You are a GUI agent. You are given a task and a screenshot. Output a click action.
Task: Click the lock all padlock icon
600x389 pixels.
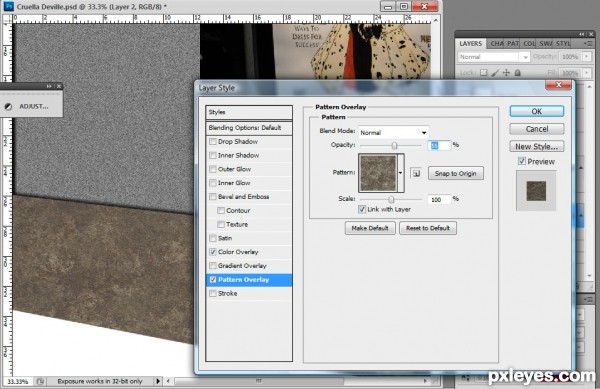coord(517,73)
